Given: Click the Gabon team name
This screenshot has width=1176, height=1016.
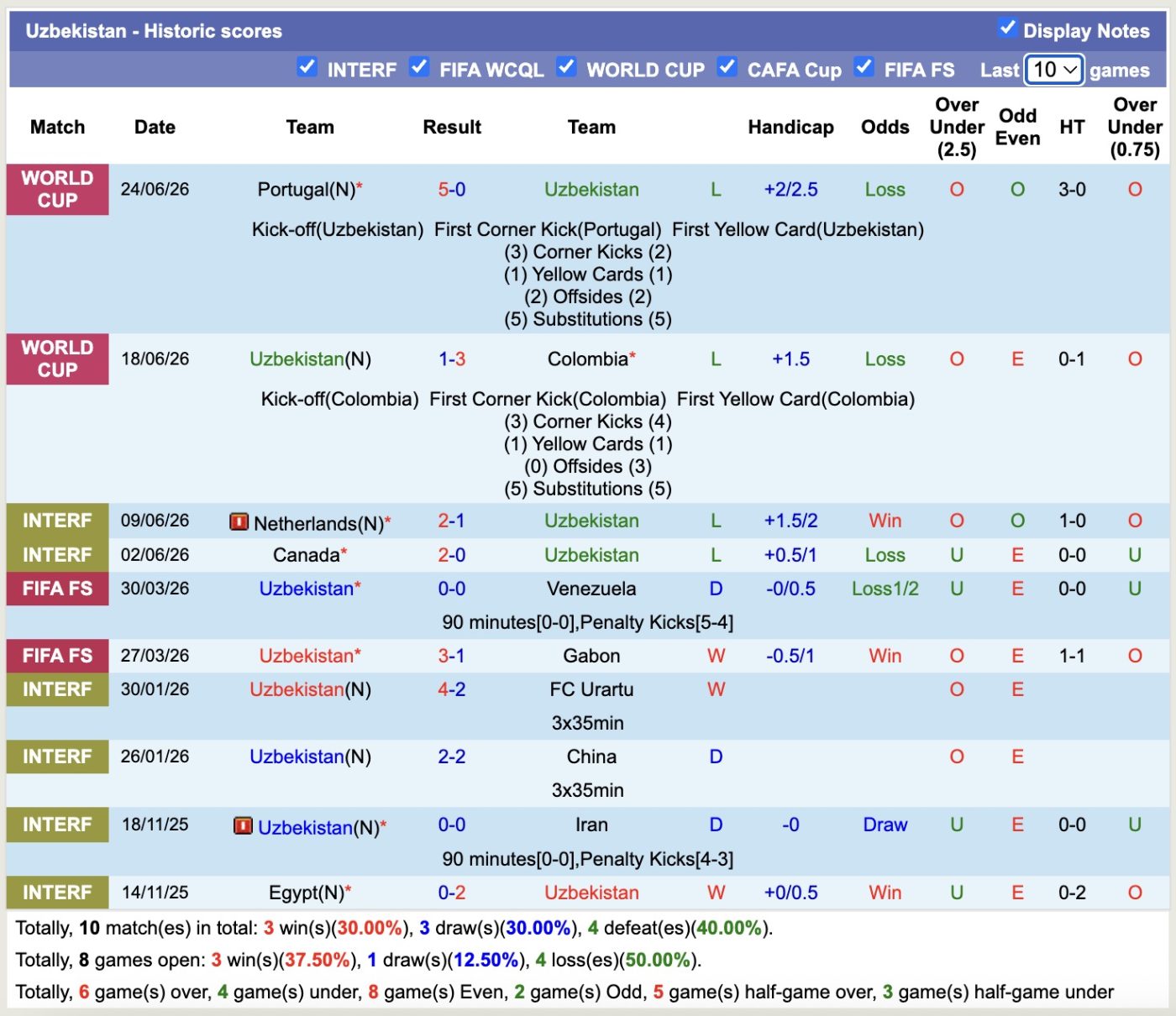Looking at the screenshot, I should [591, 656].
